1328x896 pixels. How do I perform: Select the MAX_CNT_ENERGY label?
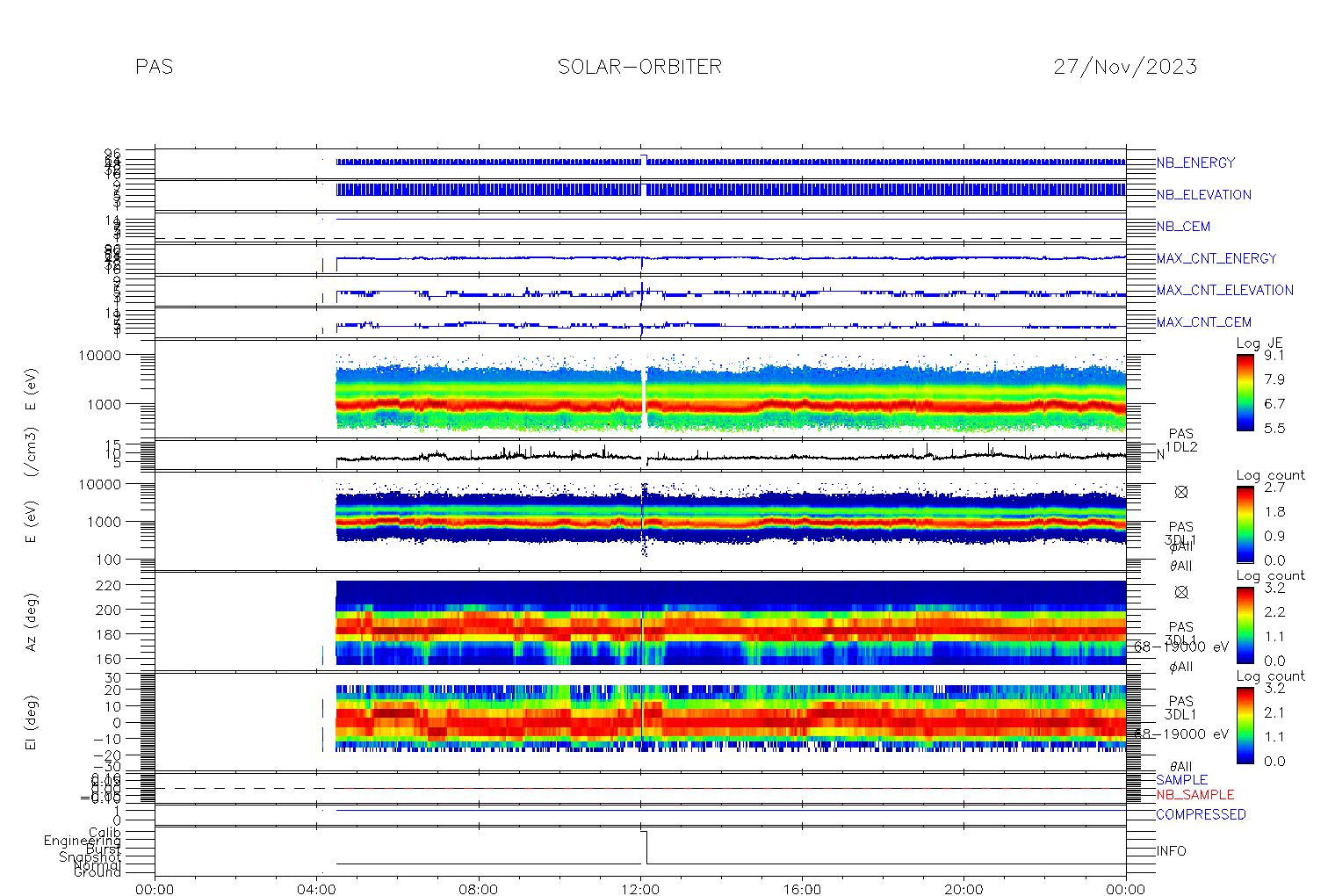pos(1216,258)
